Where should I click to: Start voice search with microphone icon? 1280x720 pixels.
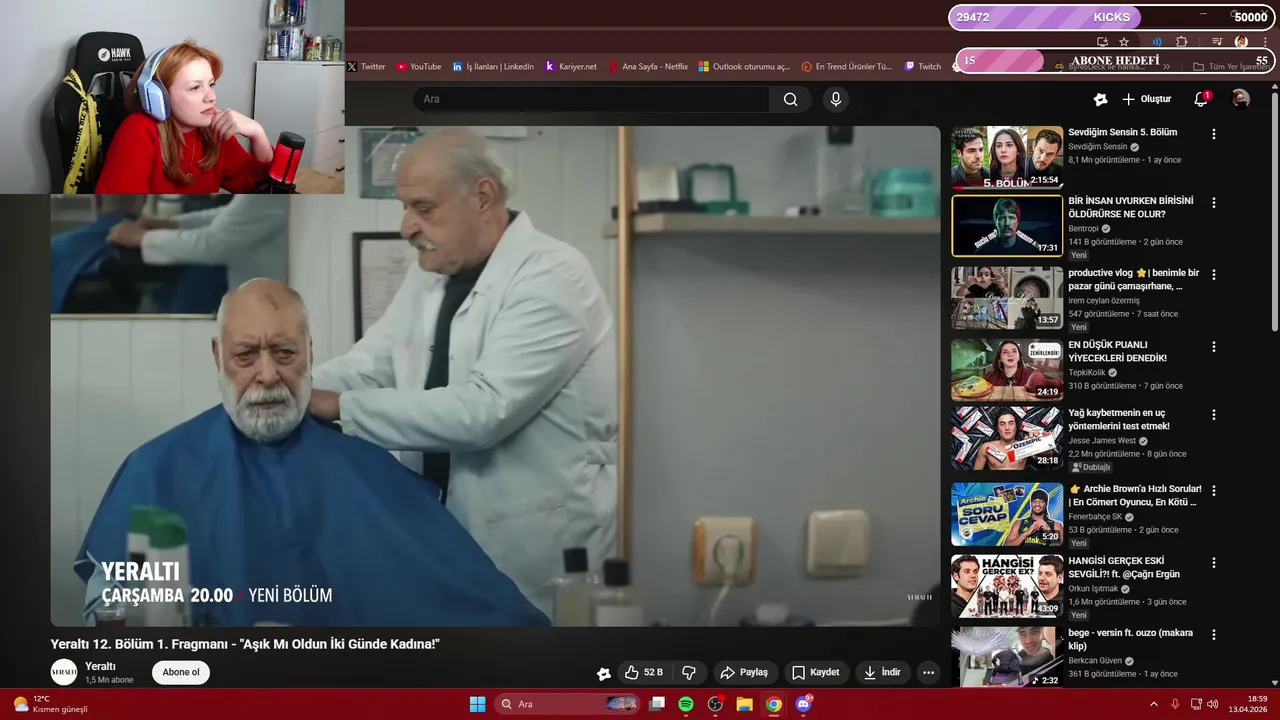coord(836,99)
